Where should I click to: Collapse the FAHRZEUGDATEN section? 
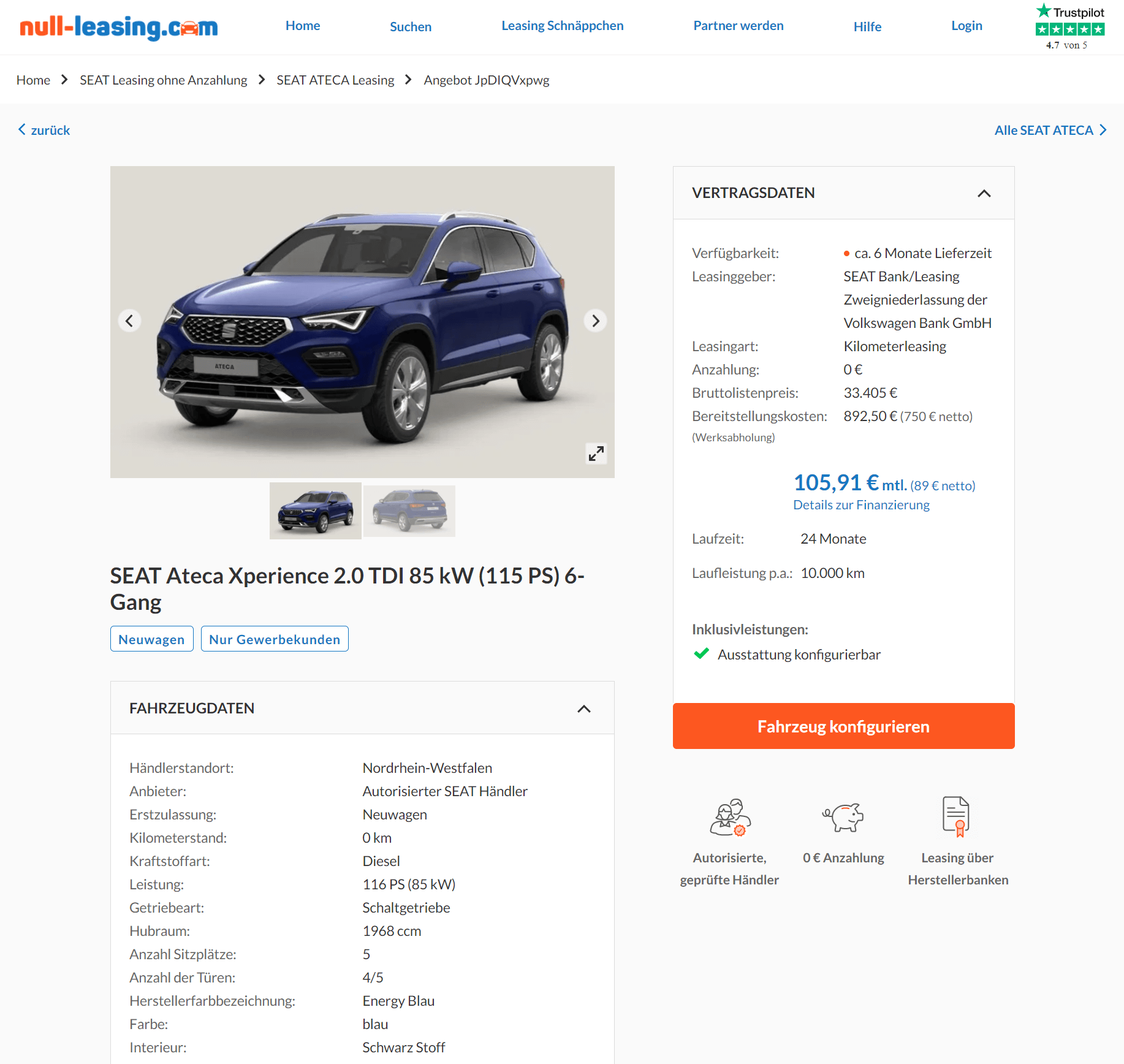pyautogui.click(x=584, y=709)
